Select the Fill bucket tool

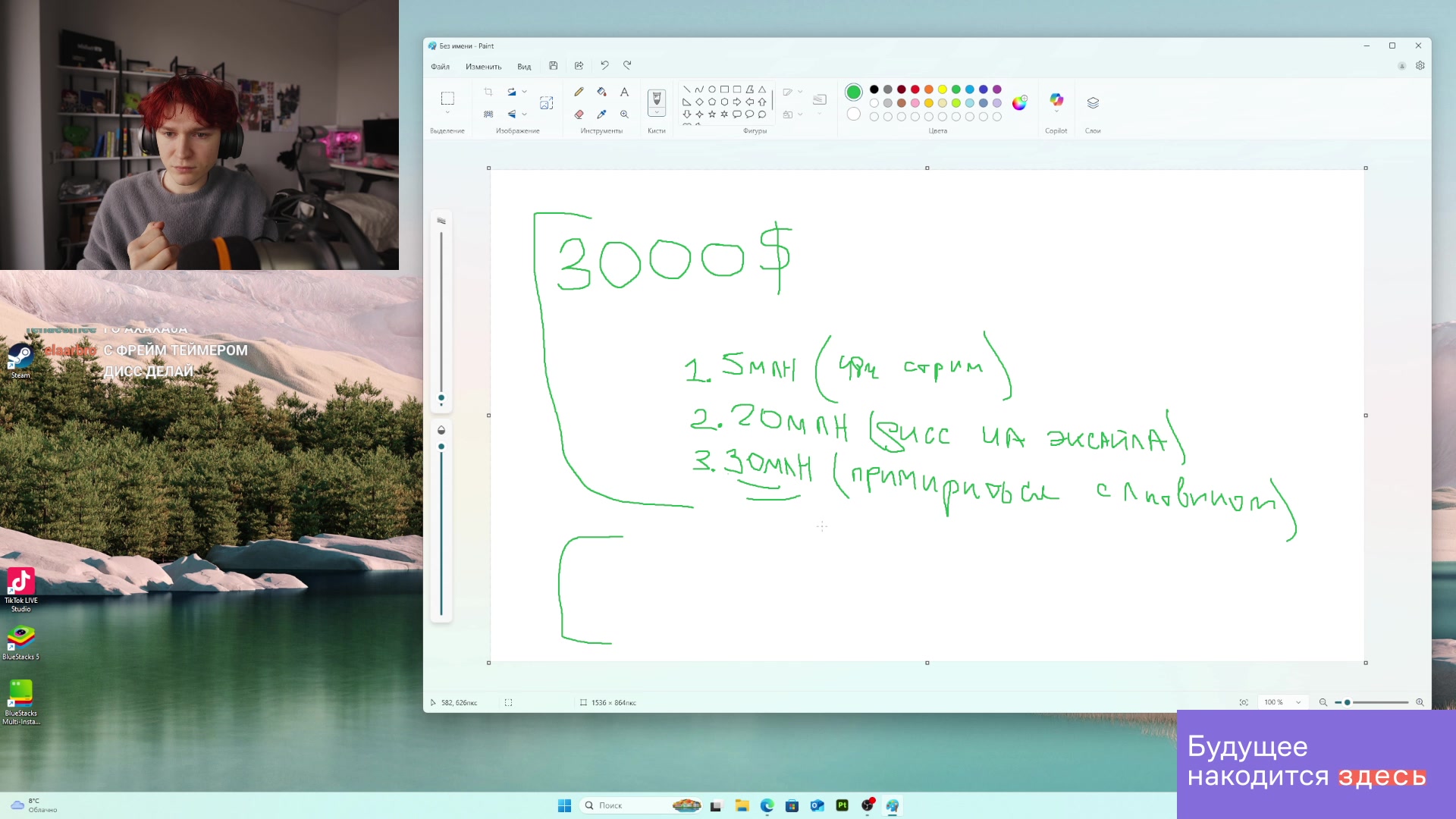coord(601,92)
